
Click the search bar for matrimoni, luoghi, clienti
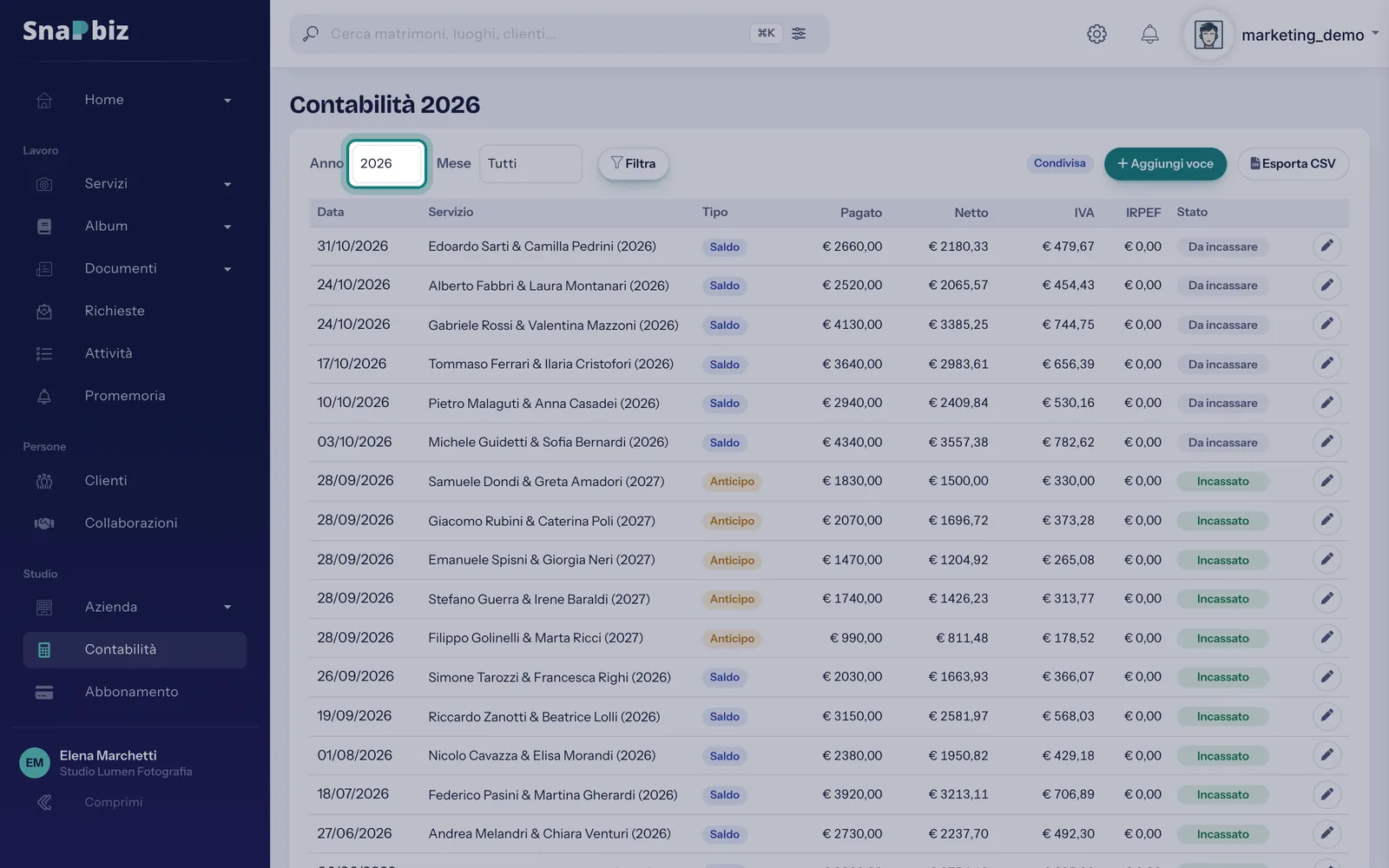560,34
